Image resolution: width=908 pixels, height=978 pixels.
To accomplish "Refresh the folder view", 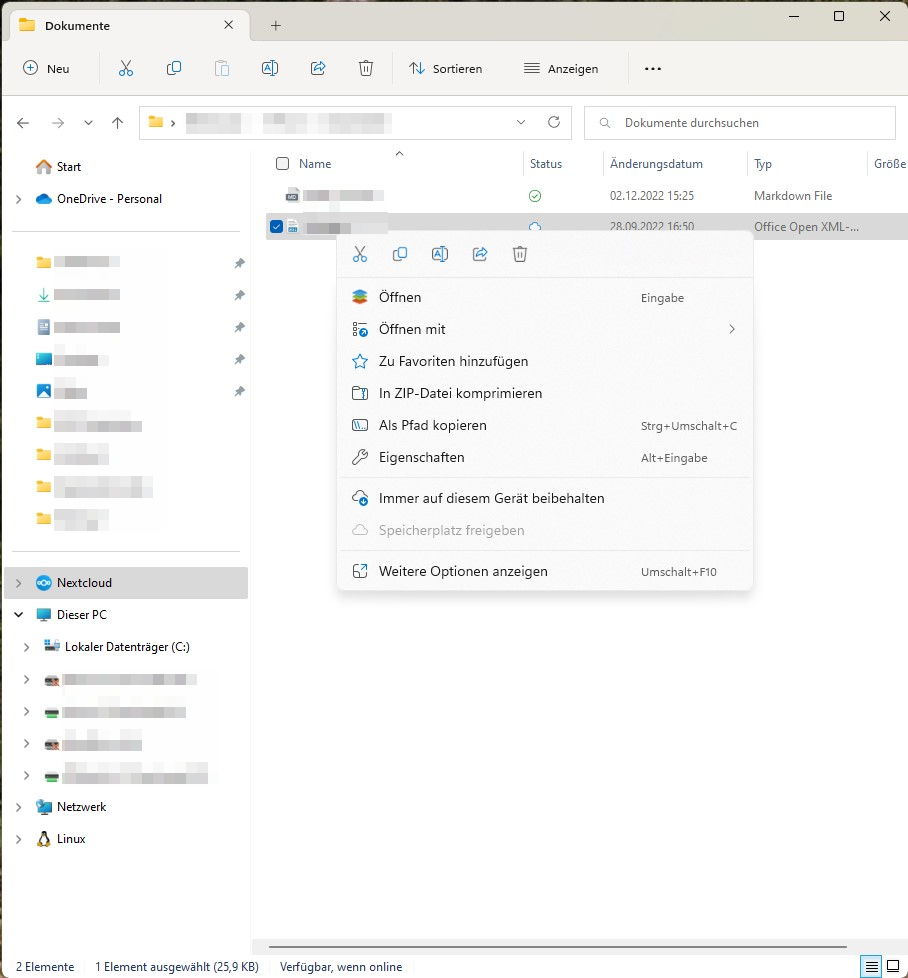I will [555, 122].
